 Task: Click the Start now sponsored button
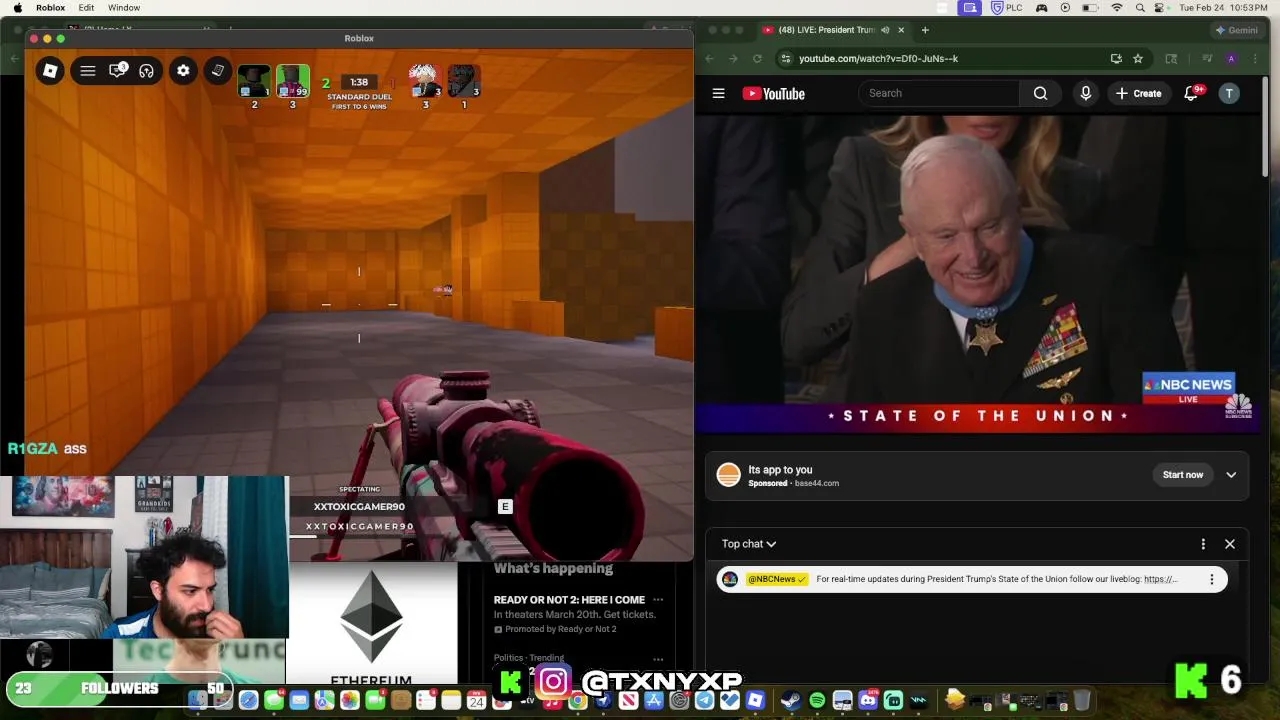1183,475
